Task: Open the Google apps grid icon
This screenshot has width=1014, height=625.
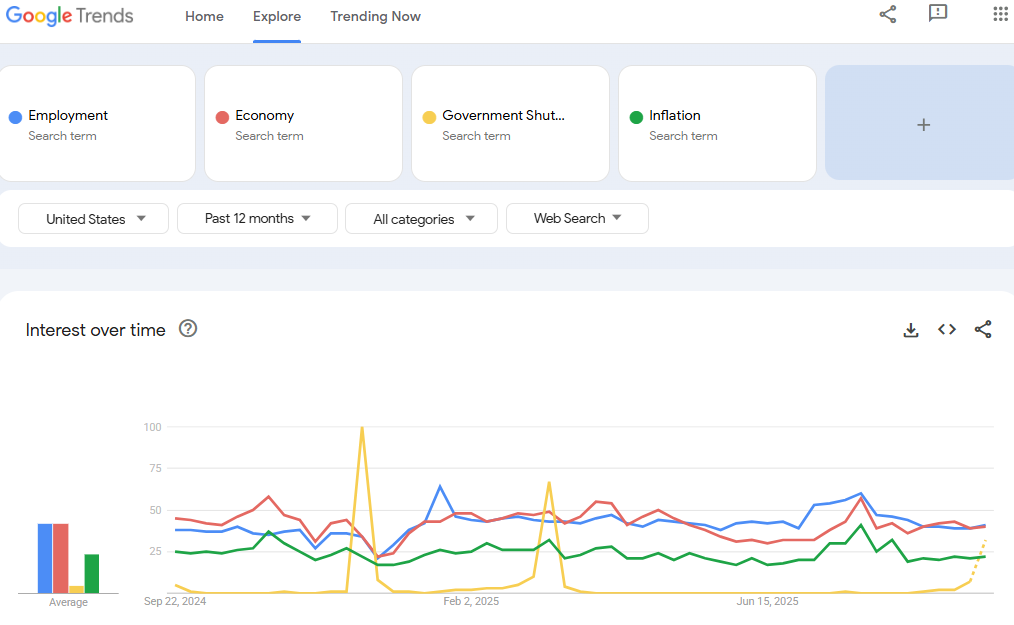Action: [x=1000, y=14]
